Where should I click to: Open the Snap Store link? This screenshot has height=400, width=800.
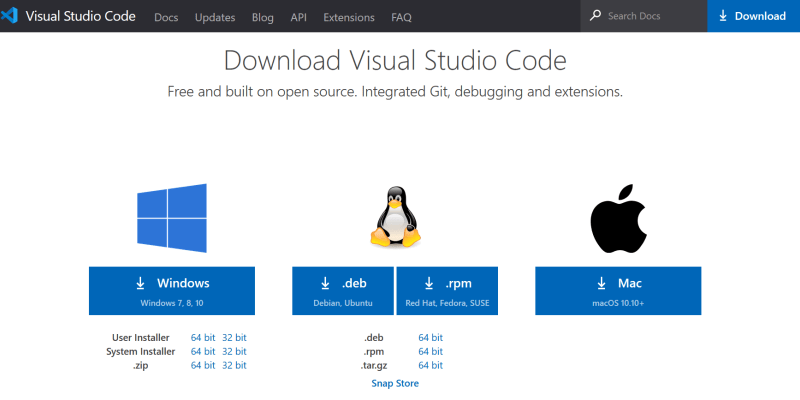(x=395, y=383)
